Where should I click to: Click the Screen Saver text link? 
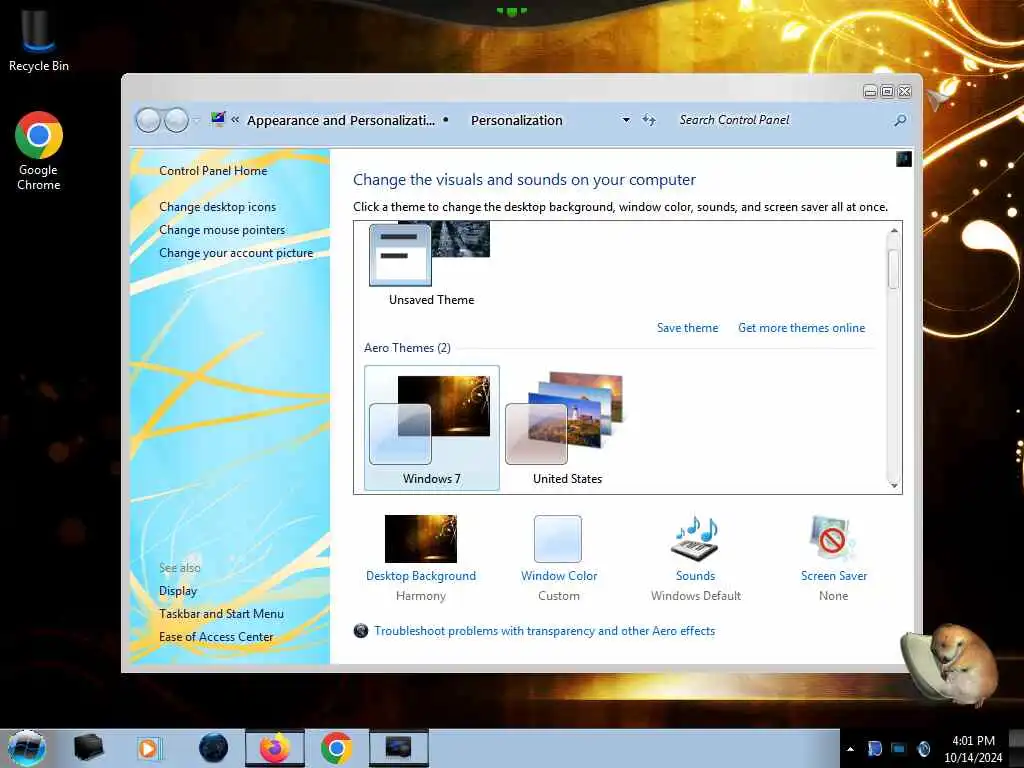click(x=834, y=576)
